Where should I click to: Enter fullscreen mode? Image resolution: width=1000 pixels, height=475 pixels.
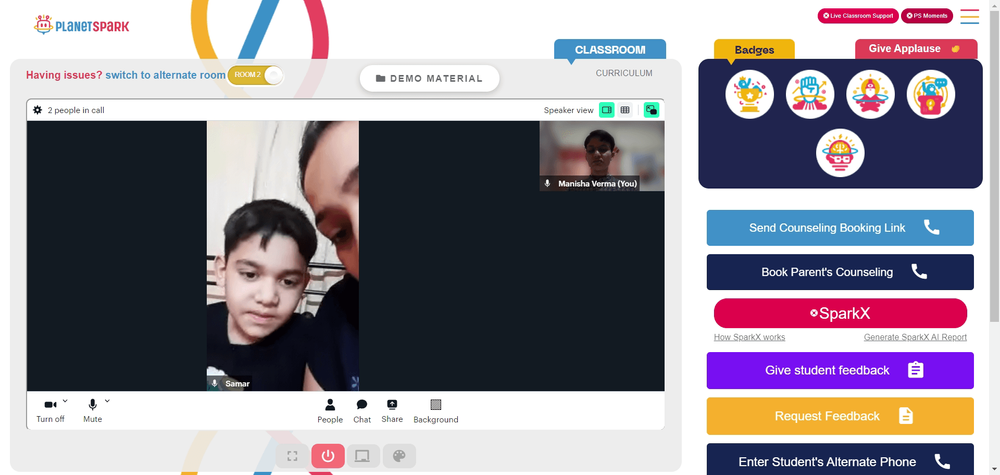pos(293,456)
